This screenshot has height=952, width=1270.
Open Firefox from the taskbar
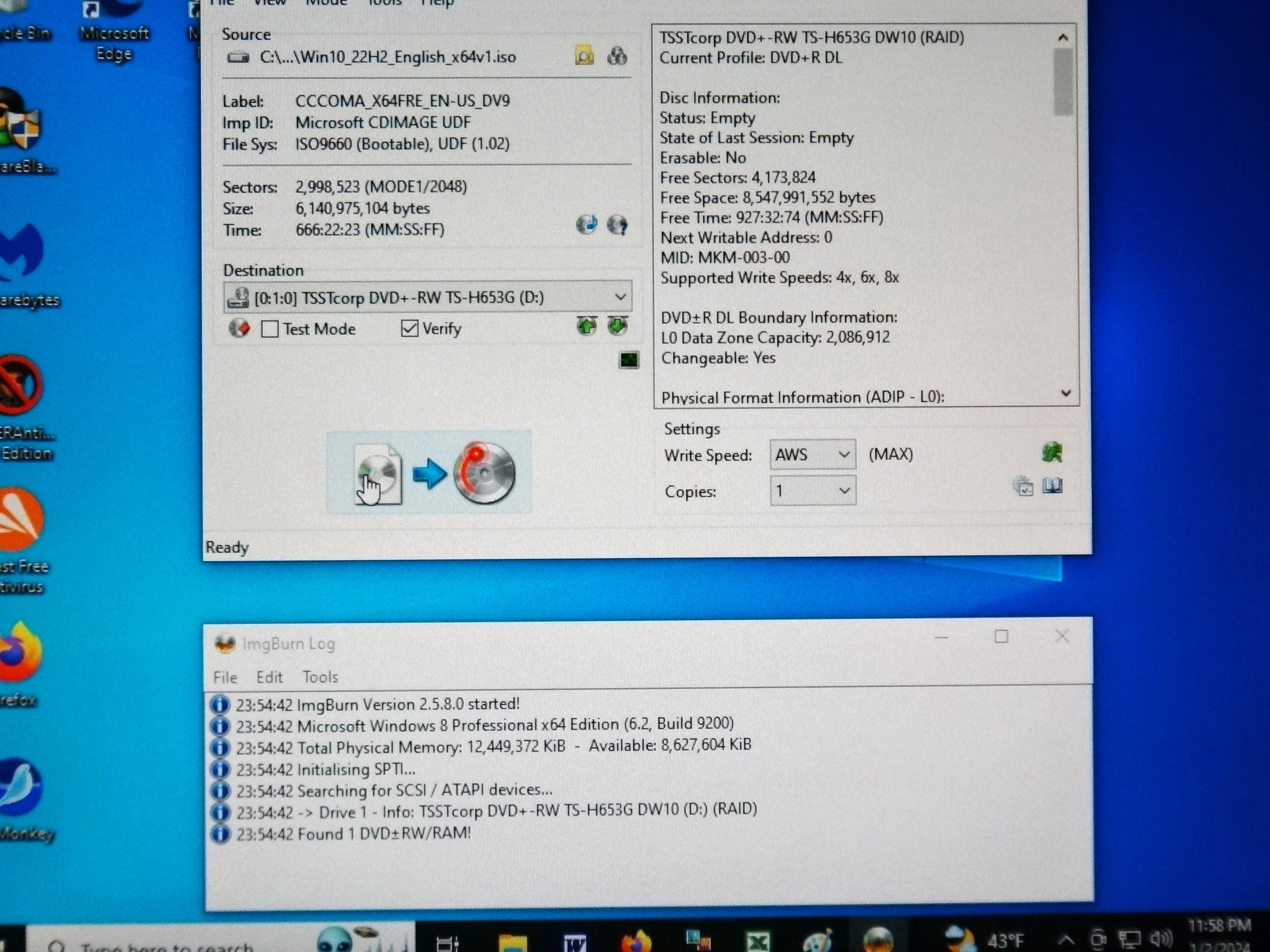click(x=636, y=941)
